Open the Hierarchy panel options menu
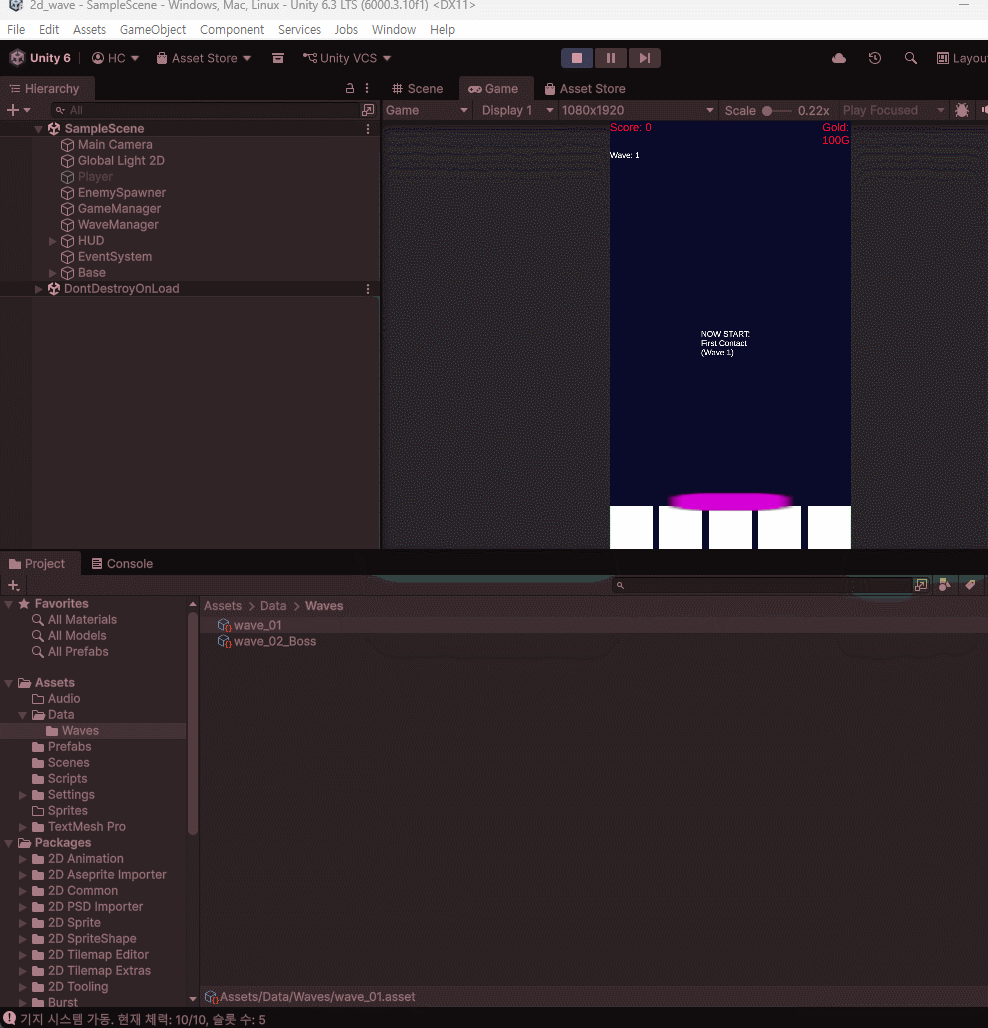Viewport: 988px width, 1028px height. coord(367,88)
